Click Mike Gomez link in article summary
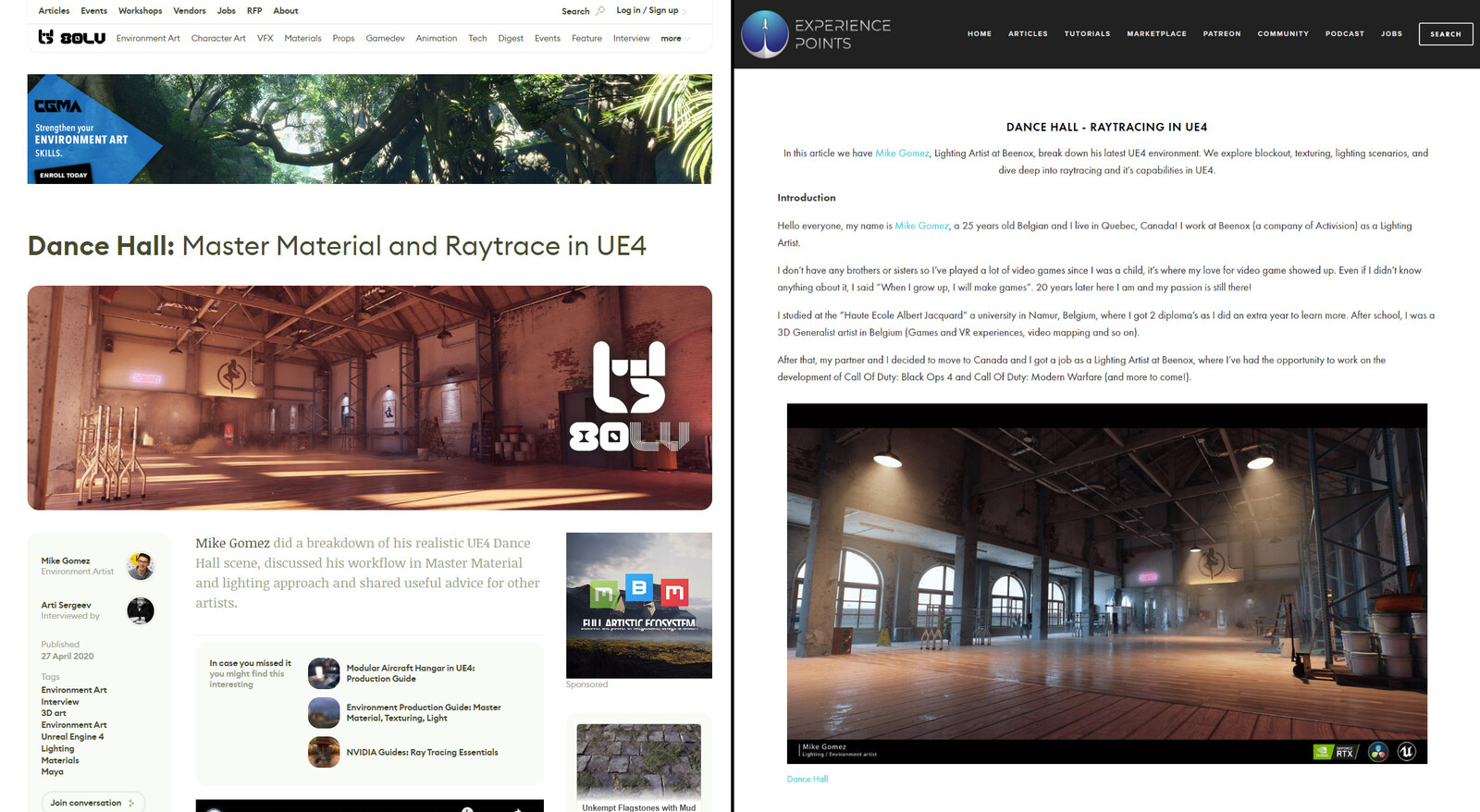 pos(902,154)
